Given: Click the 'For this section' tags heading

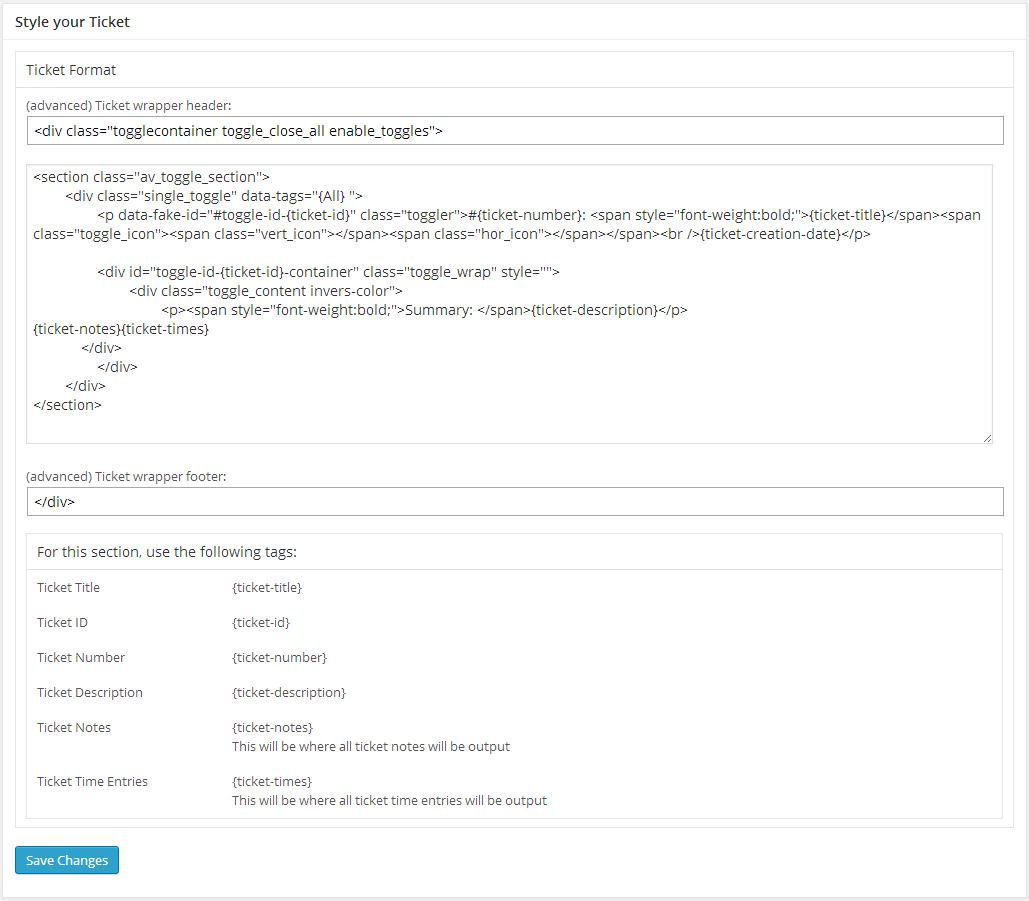Looking at the screenshot, I should click(x=167, y=552).
